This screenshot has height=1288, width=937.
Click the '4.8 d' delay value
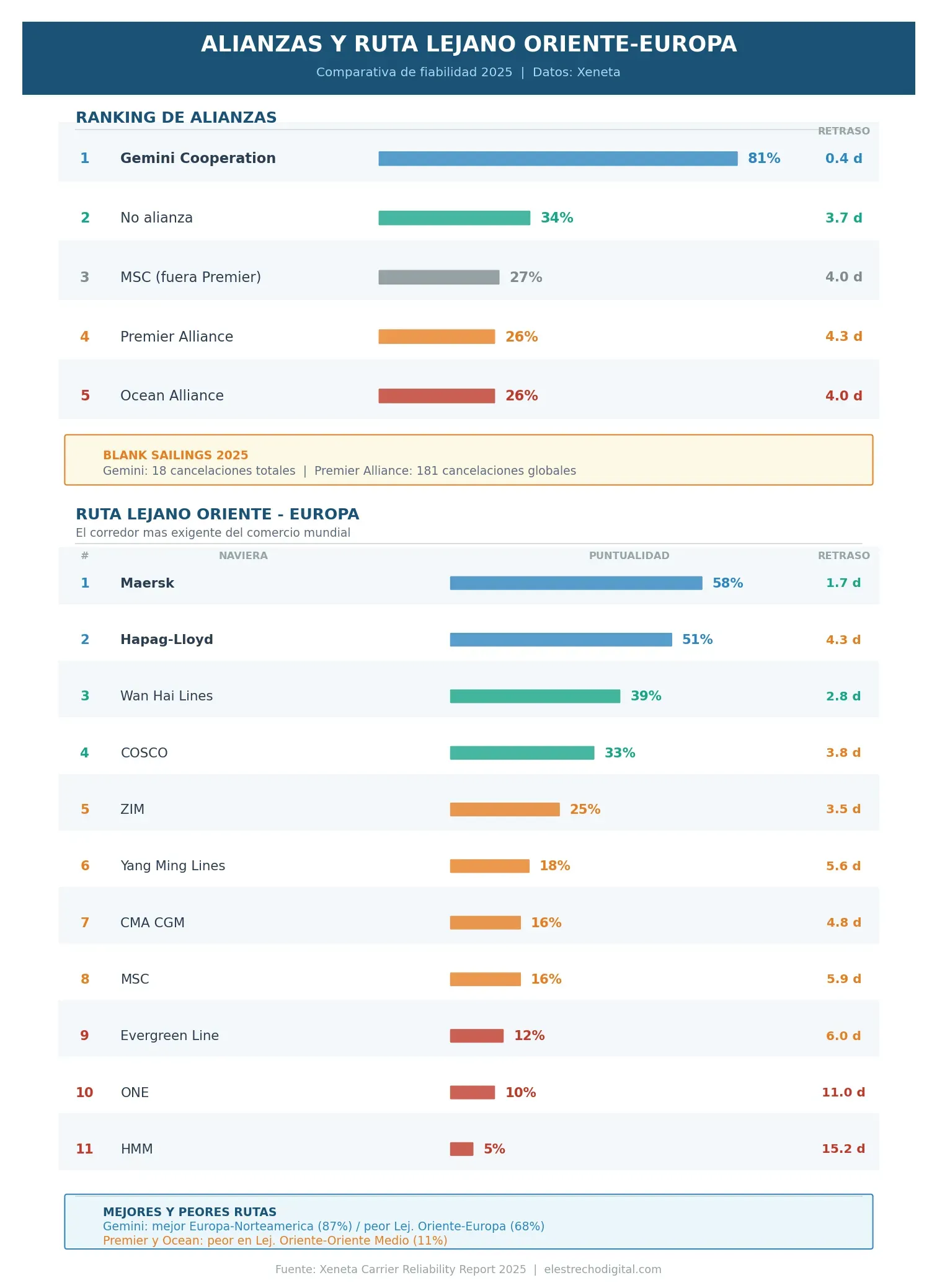pos(843,923)
